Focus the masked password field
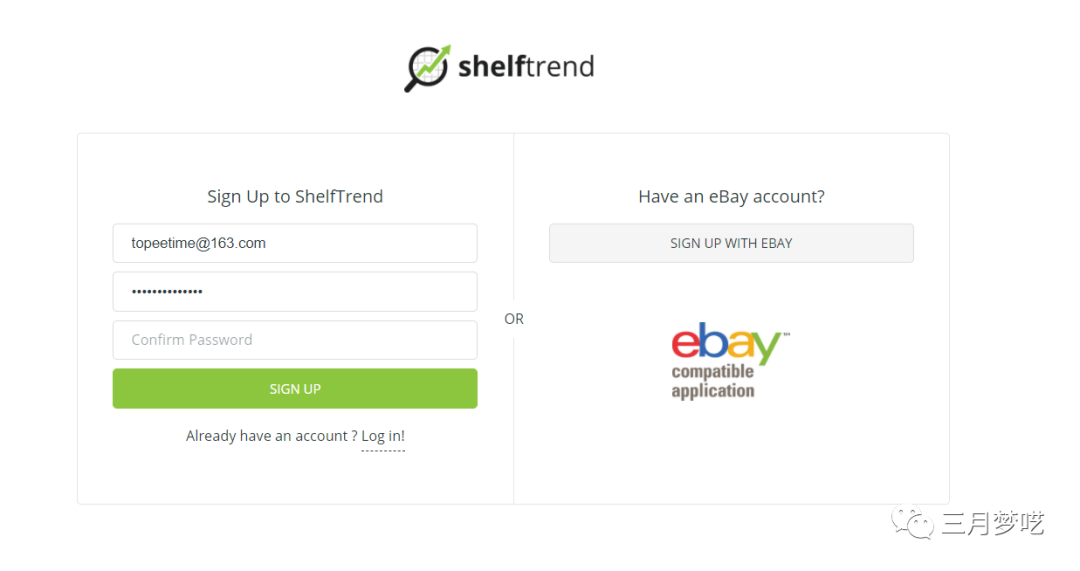 tap(295, 291)
